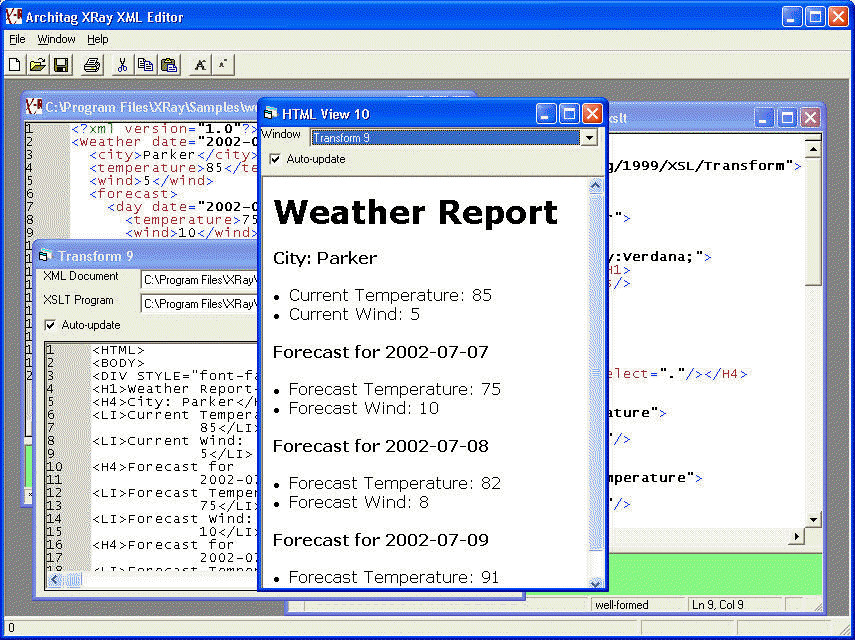Click the <HTML> line in Transform 9 output
Viewport: 855px width, 640px height.
[118, 350]
